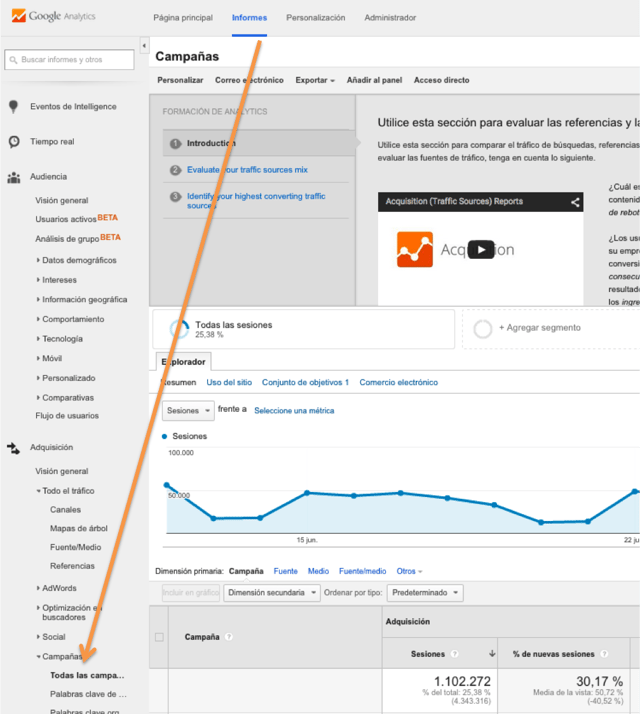Click the Acceso directo button
This screenshot has width=640, height=714.
point(441,80)
